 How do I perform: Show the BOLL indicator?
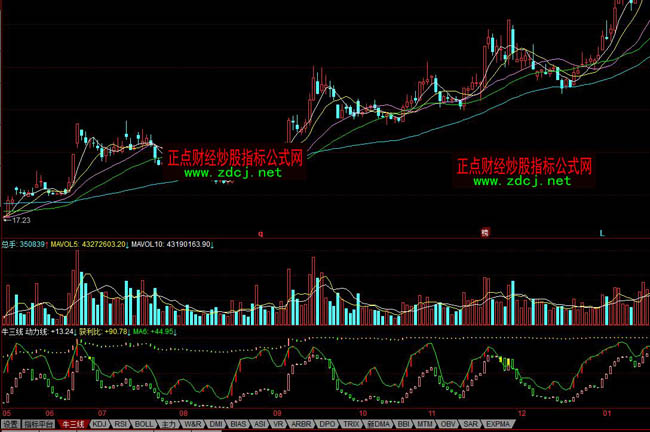click(143, 424)
